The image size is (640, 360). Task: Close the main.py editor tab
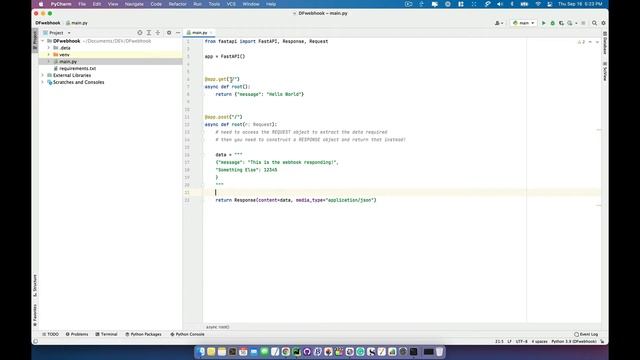point(211,33)
